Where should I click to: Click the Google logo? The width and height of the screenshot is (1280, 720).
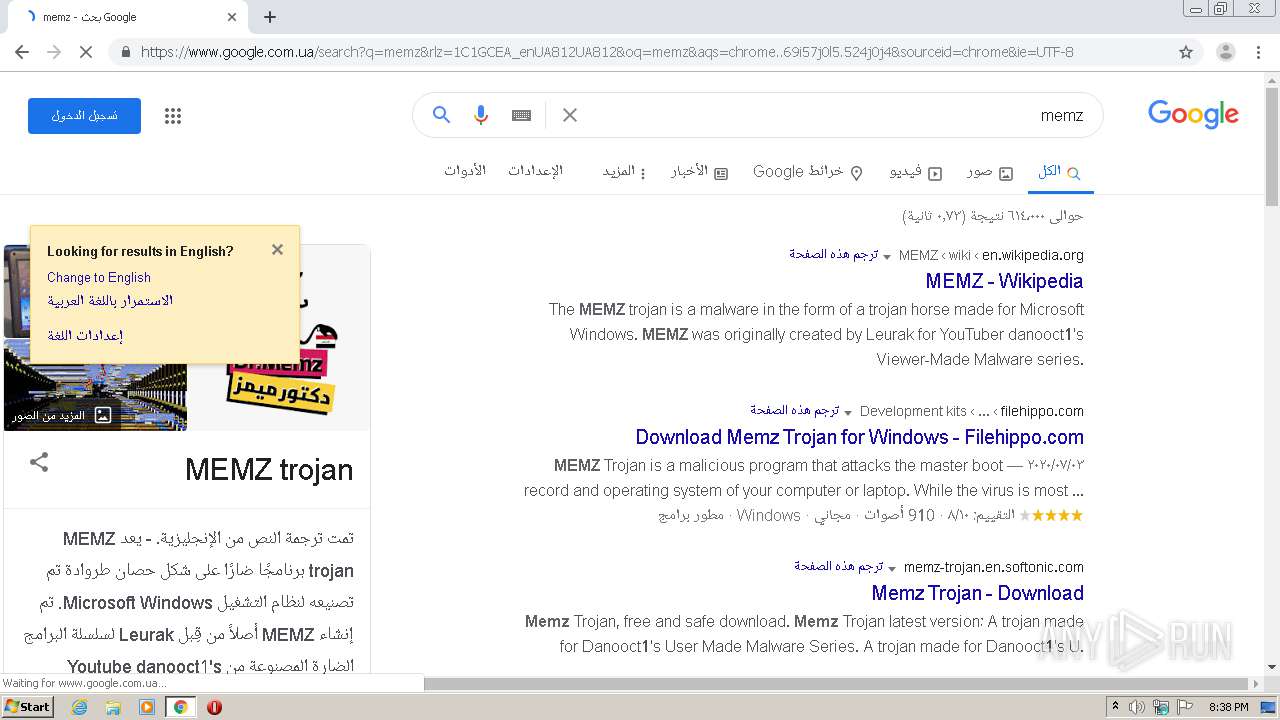point(1193,115)
